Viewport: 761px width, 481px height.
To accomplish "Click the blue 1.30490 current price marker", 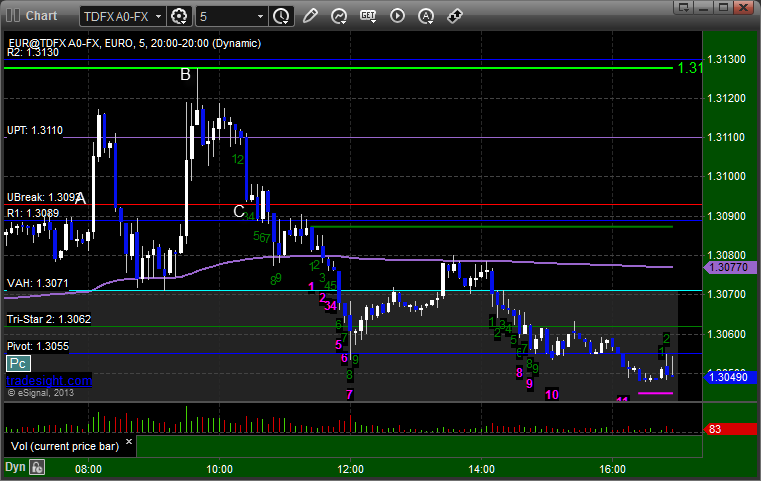I will coord(730,377).
